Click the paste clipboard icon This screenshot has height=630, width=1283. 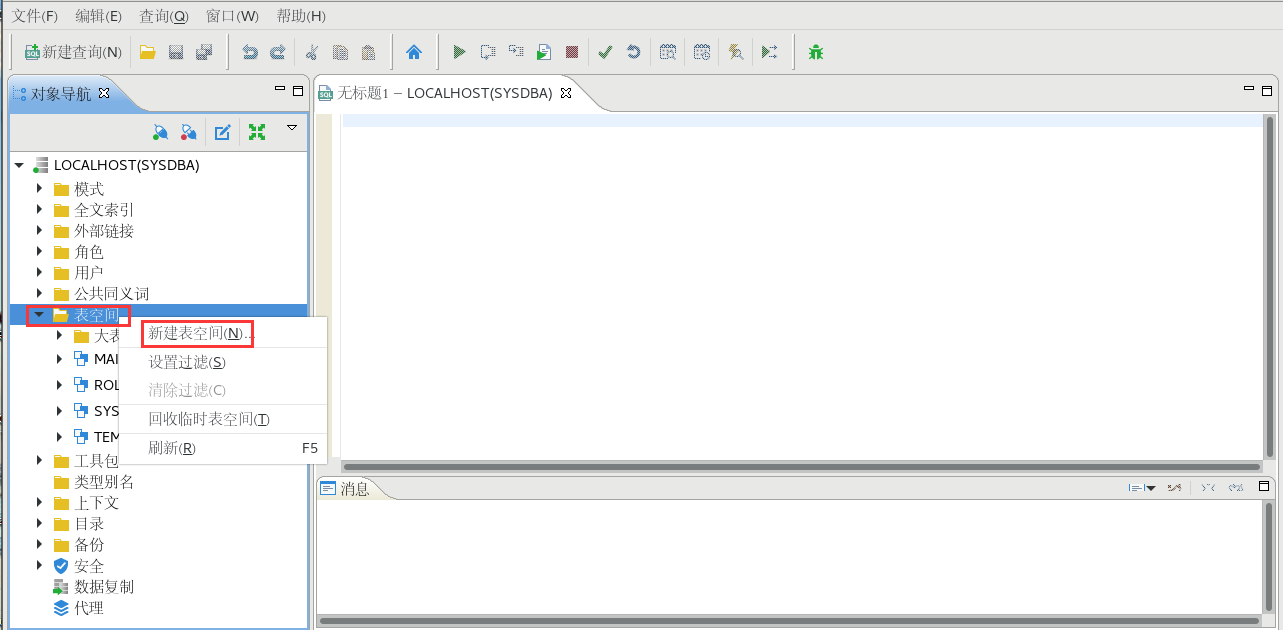pos(368,52)
